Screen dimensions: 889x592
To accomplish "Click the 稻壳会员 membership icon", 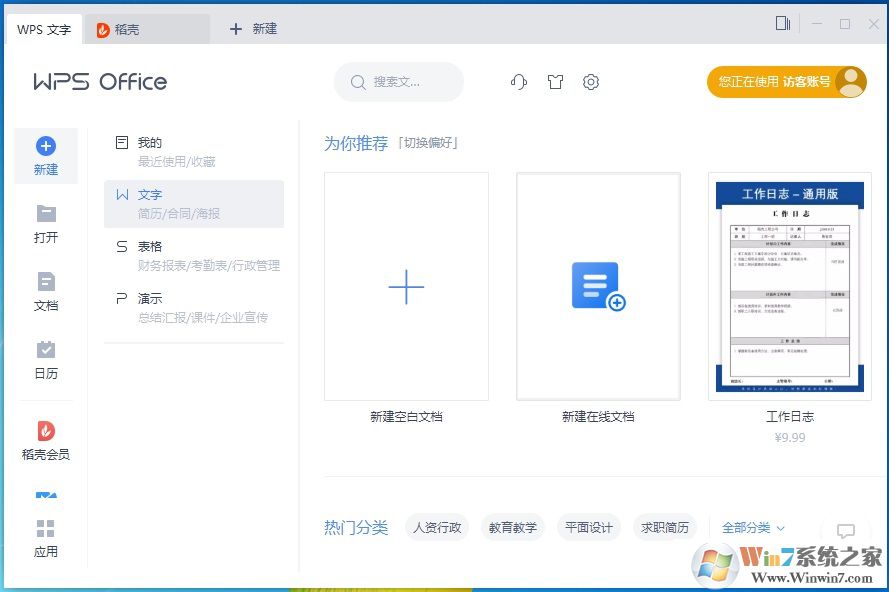I will tap(46, 431).
